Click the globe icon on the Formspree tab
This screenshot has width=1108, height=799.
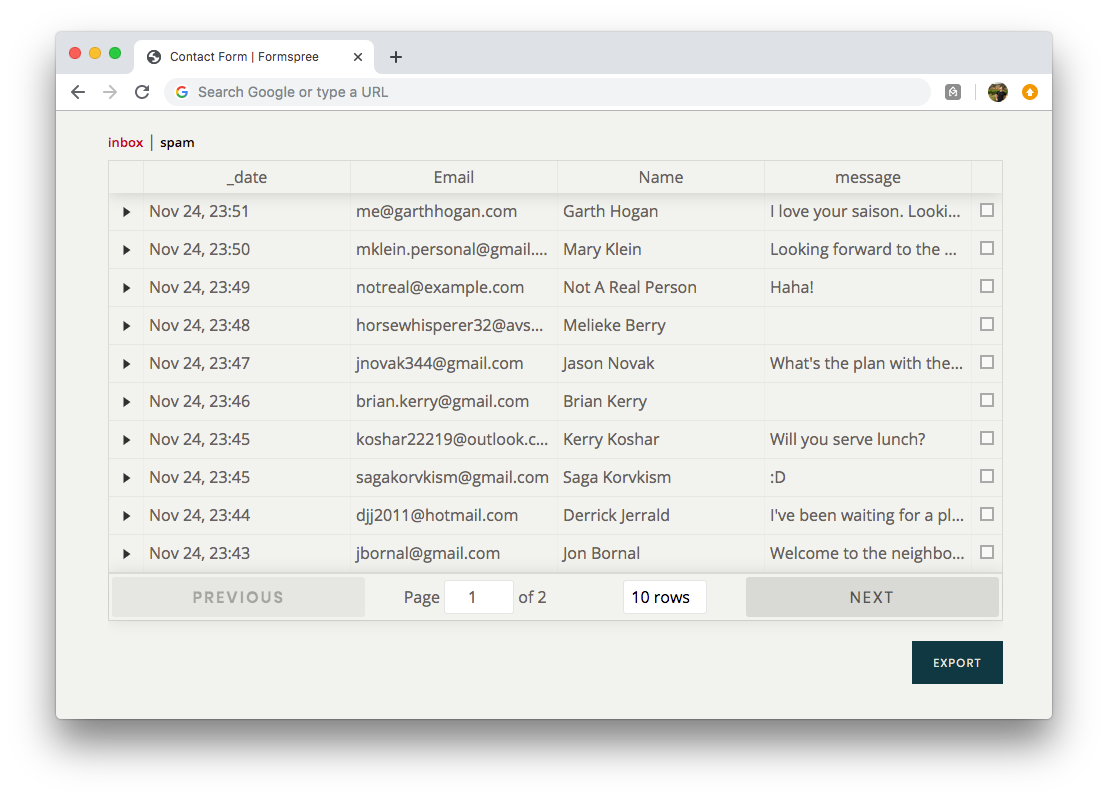(153, 57)
